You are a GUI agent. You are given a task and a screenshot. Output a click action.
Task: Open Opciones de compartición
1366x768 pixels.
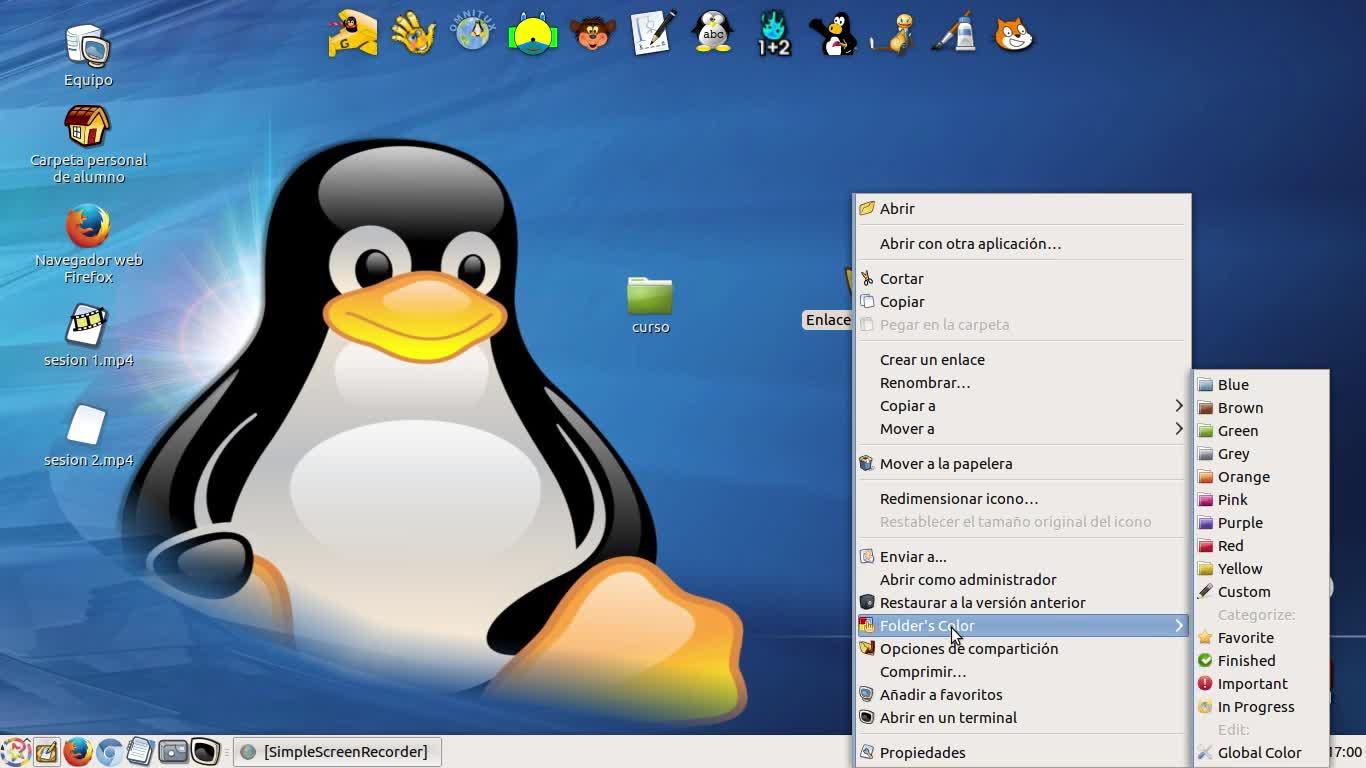tap(1022, 649)
